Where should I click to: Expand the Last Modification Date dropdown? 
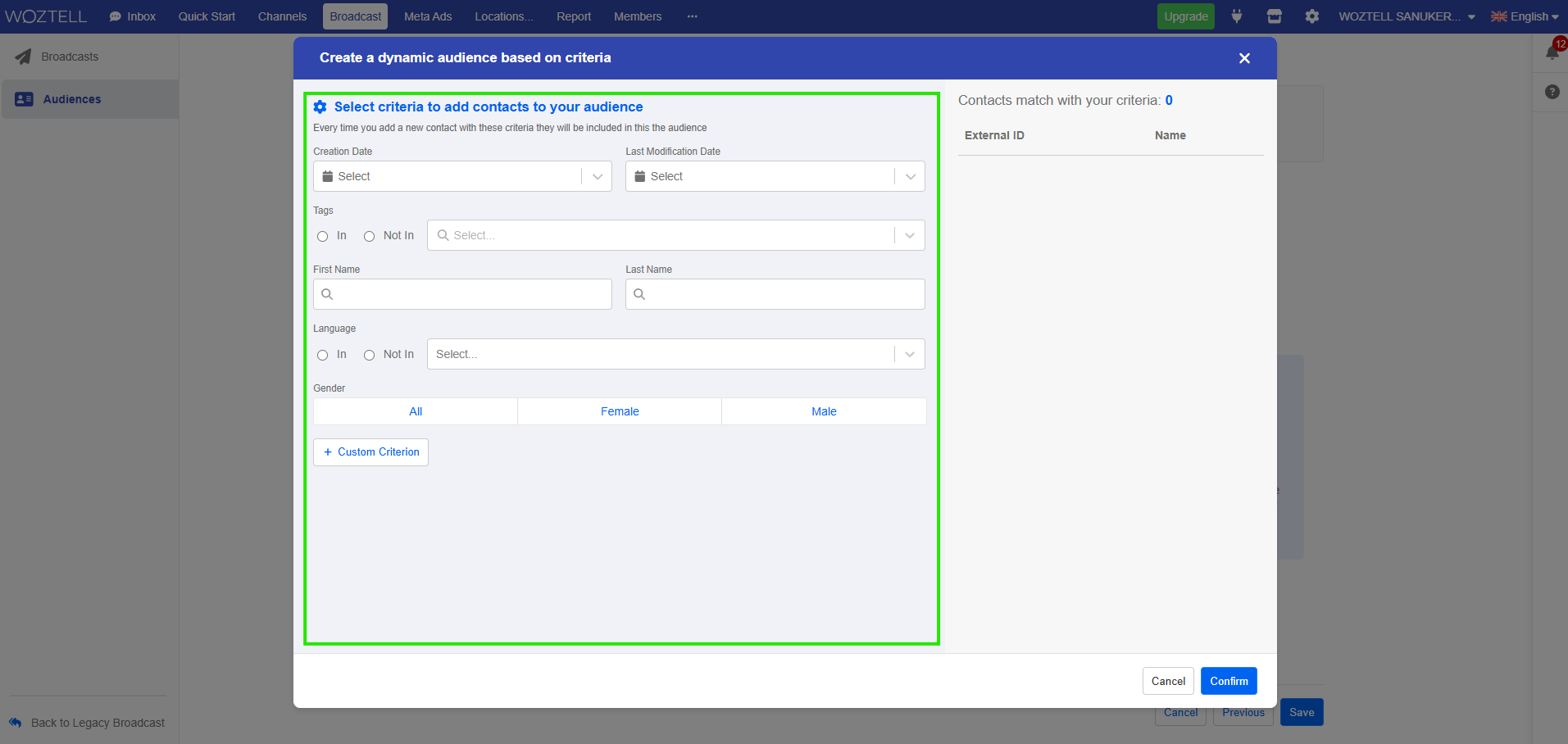pos(910,176)
